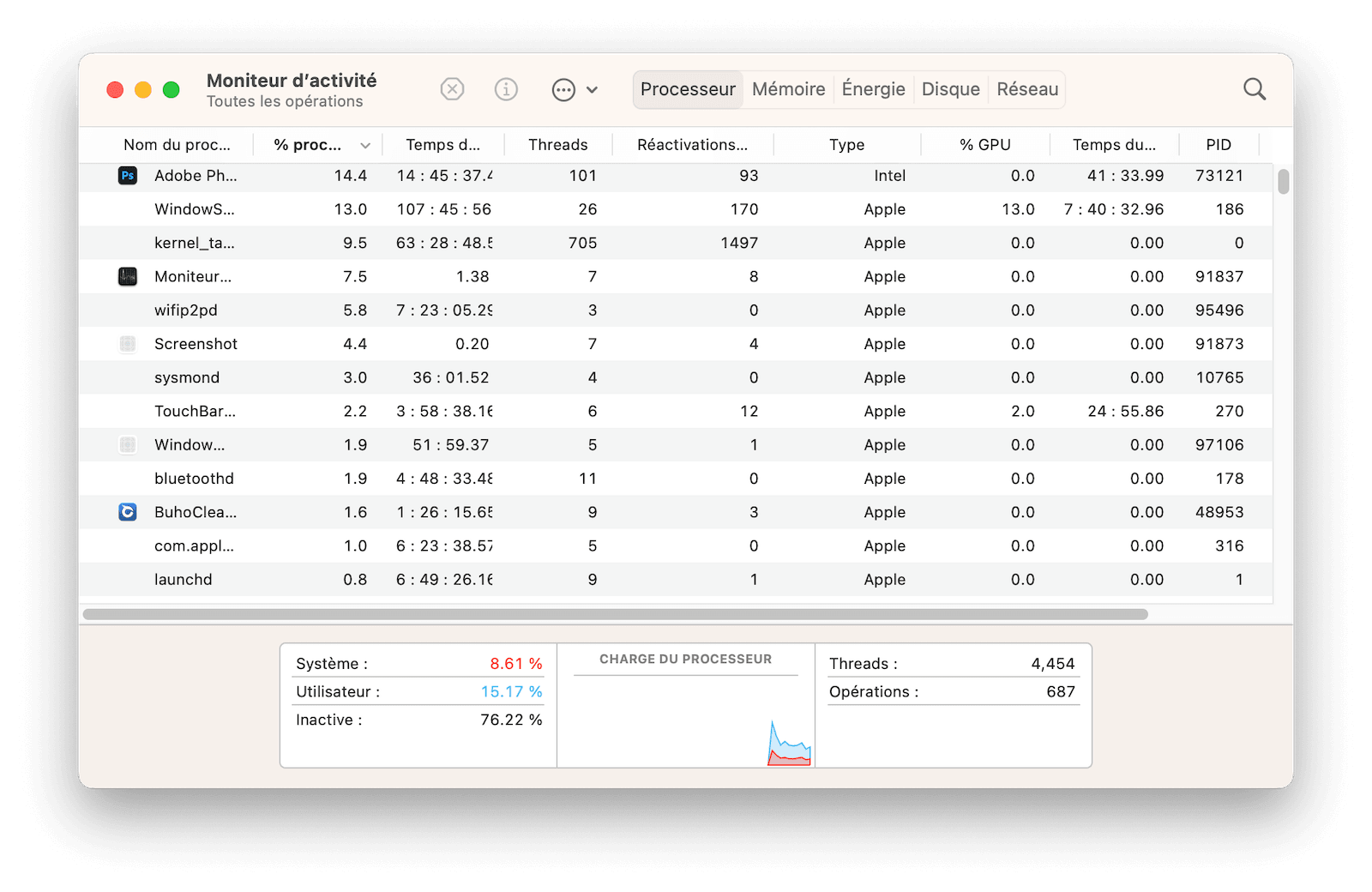
Task: Switch to the Mémoire tab
Action: point(788,89)
